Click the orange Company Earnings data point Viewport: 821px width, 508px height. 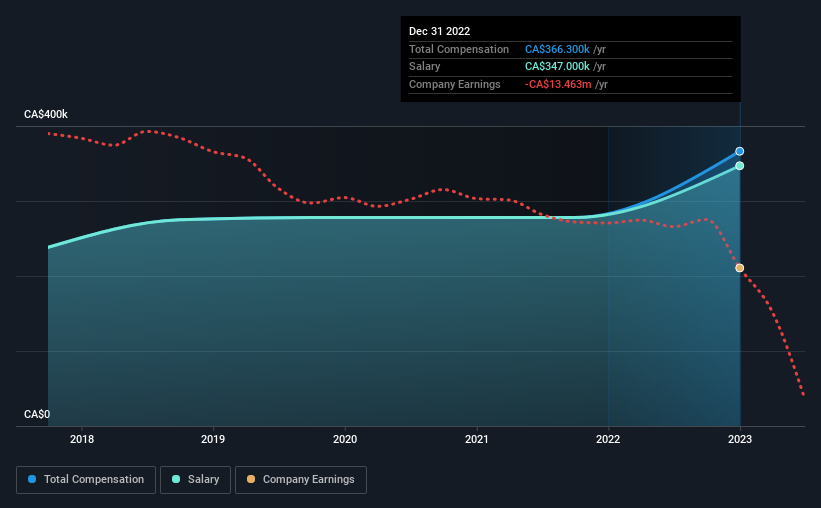pos(739,268)
